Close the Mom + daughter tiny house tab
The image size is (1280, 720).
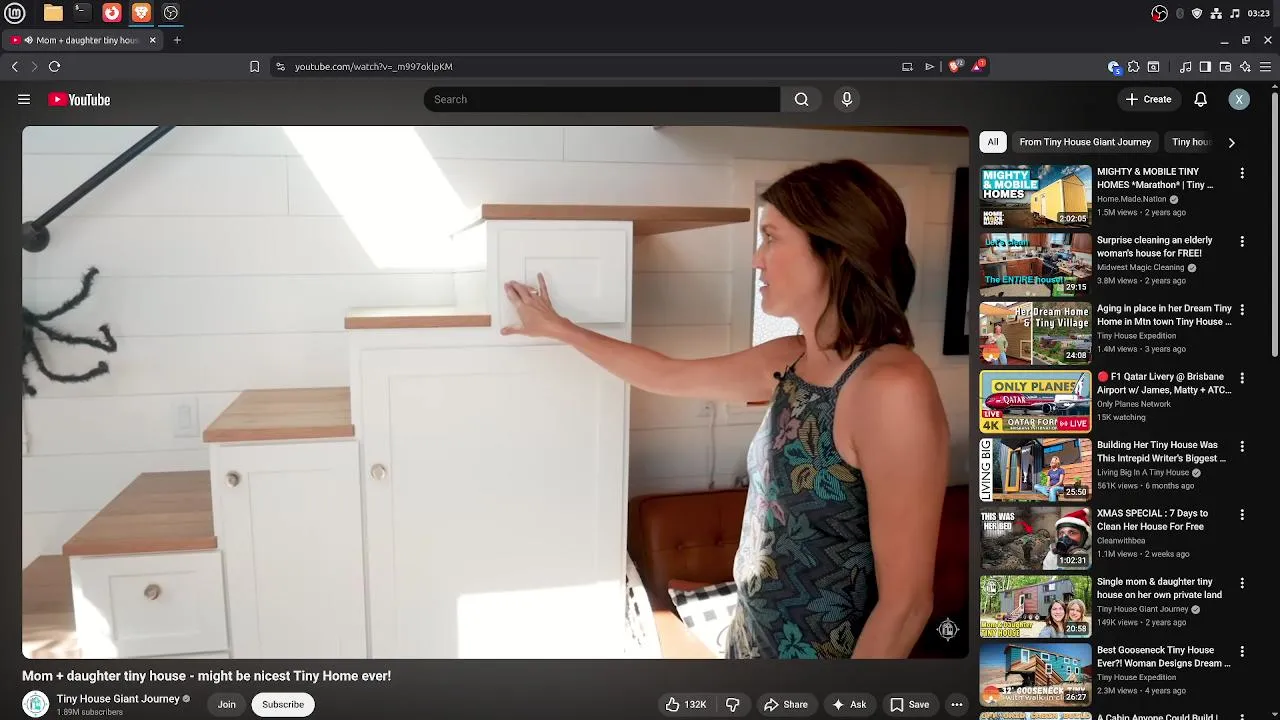(152, 40)
